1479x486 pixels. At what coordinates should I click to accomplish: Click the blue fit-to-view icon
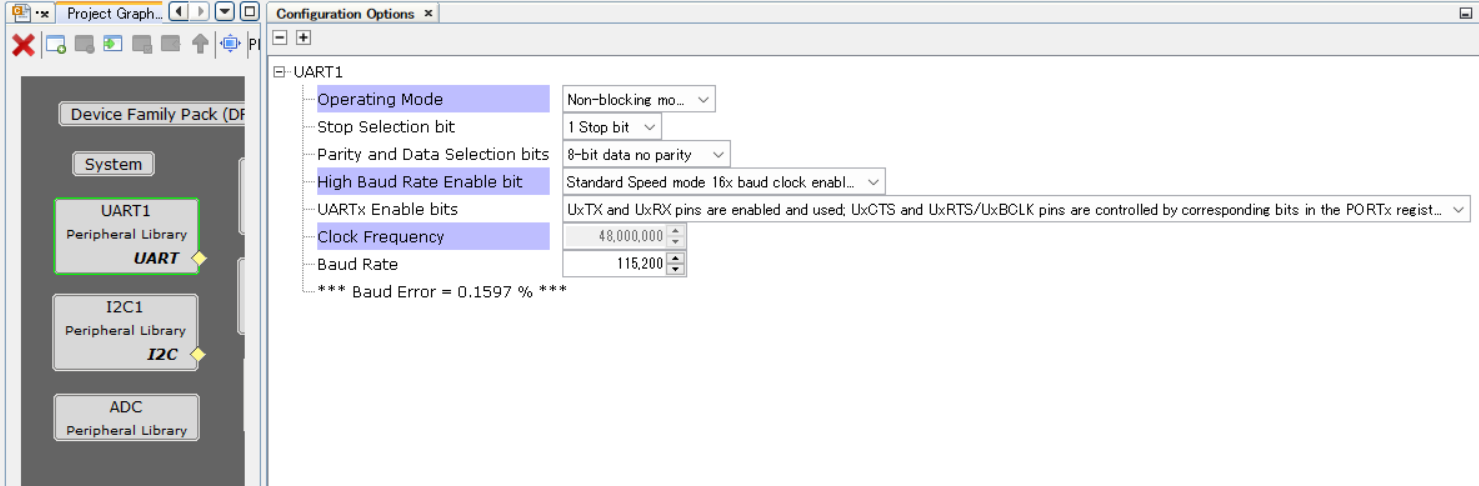pos(230,44)
